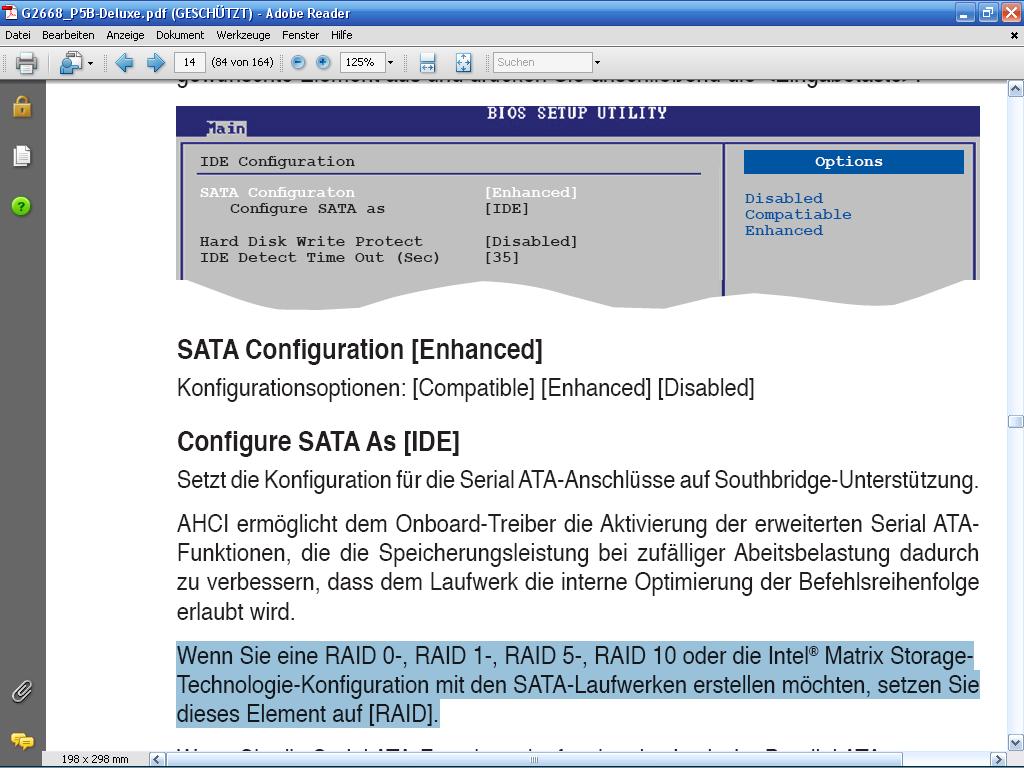Open the Bearbeiten menu
The height and width of the screenshot is (768, 1024).
point(68,35)
